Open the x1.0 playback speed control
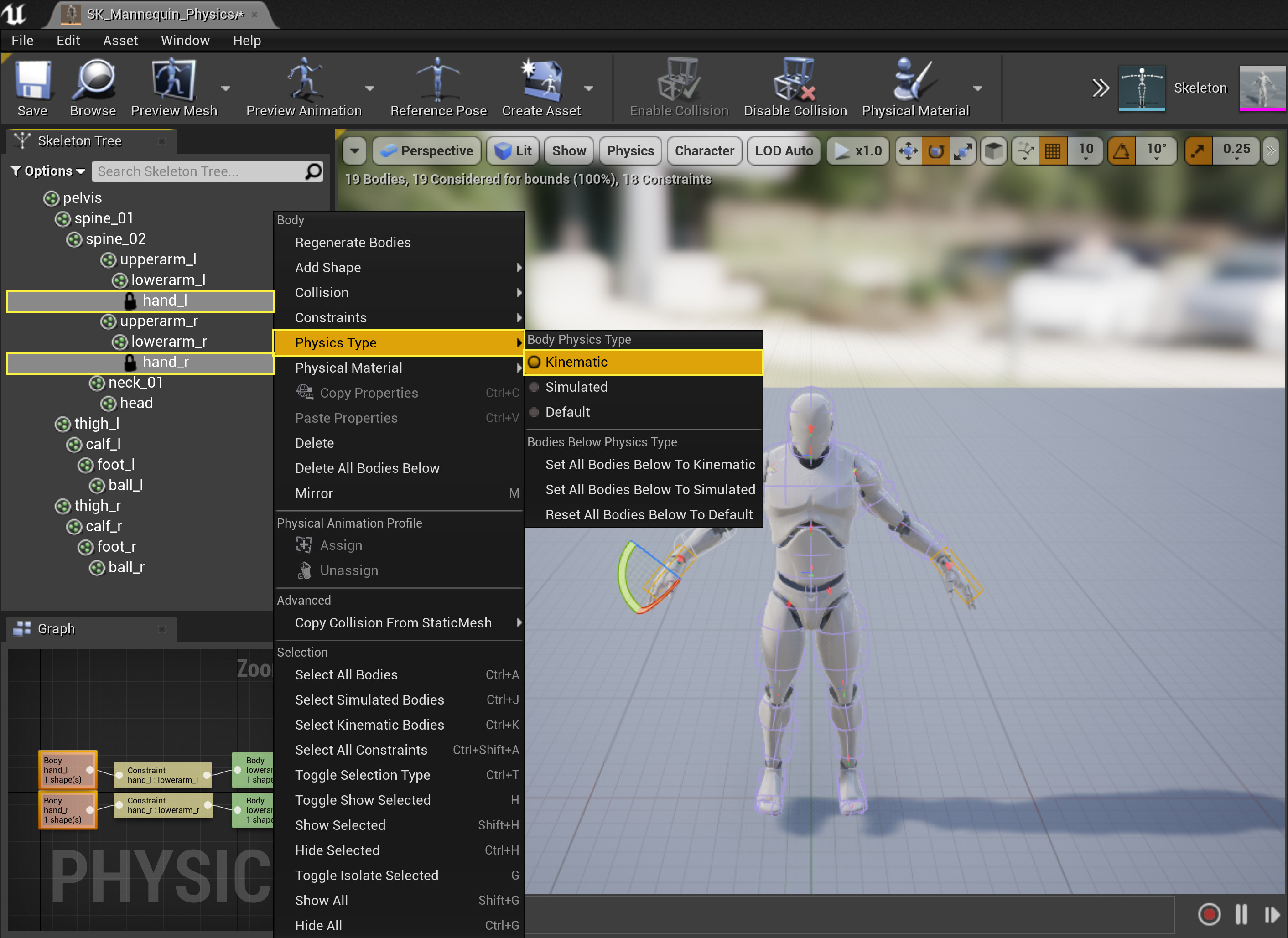 [857, 151]
